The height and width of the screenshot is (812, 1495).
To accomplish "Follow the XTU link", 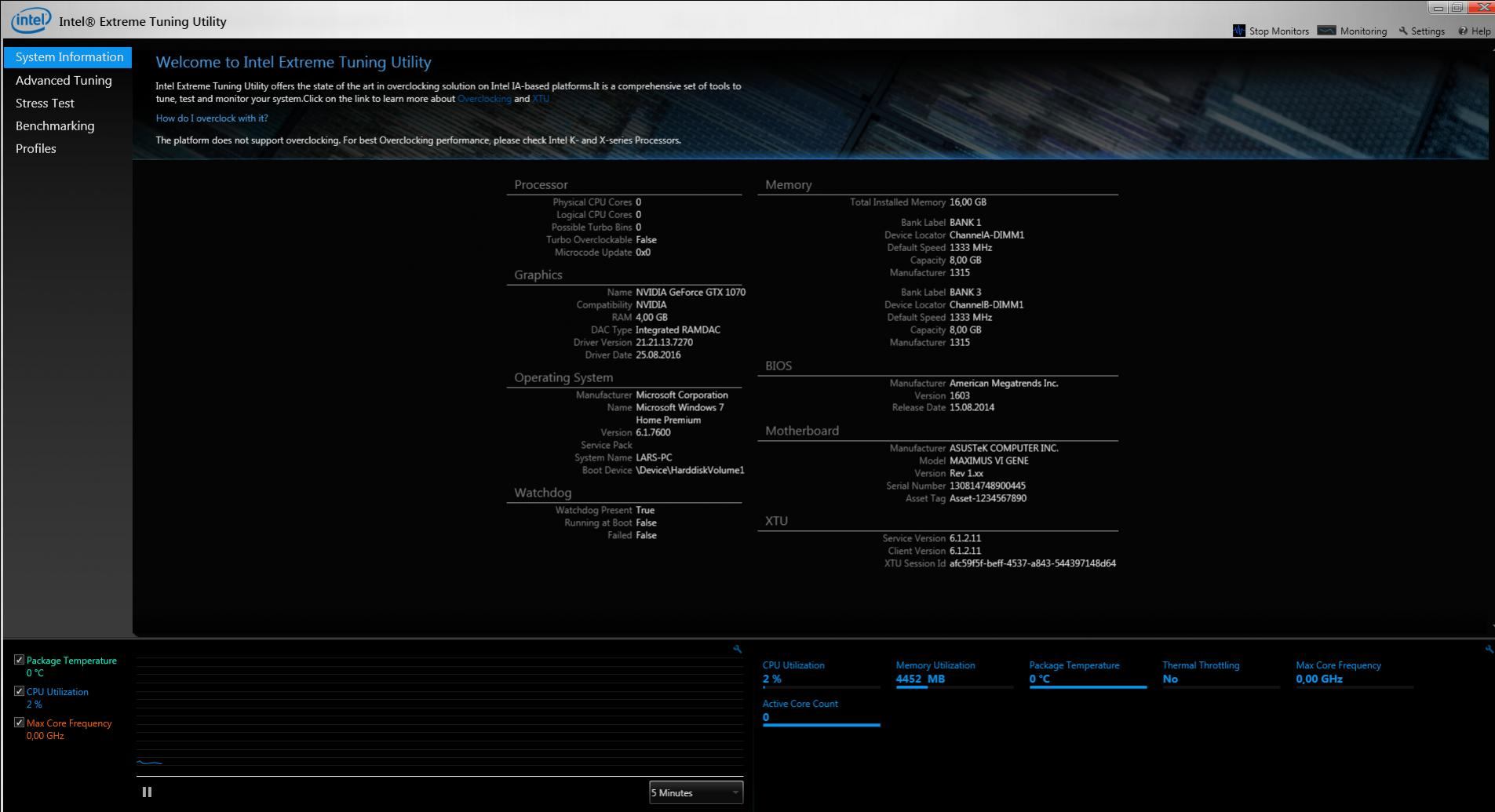I will (x=541, y=99).
